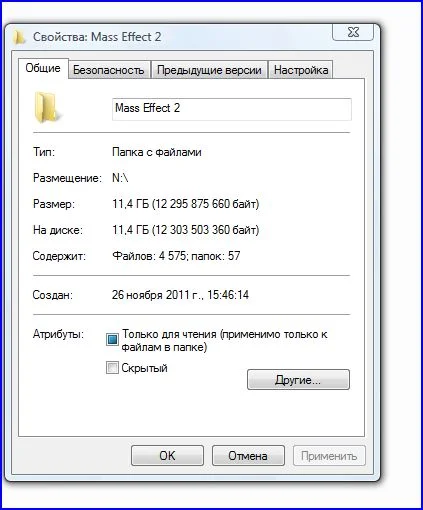
Task: Click the Отмена button
Action: 248,456
